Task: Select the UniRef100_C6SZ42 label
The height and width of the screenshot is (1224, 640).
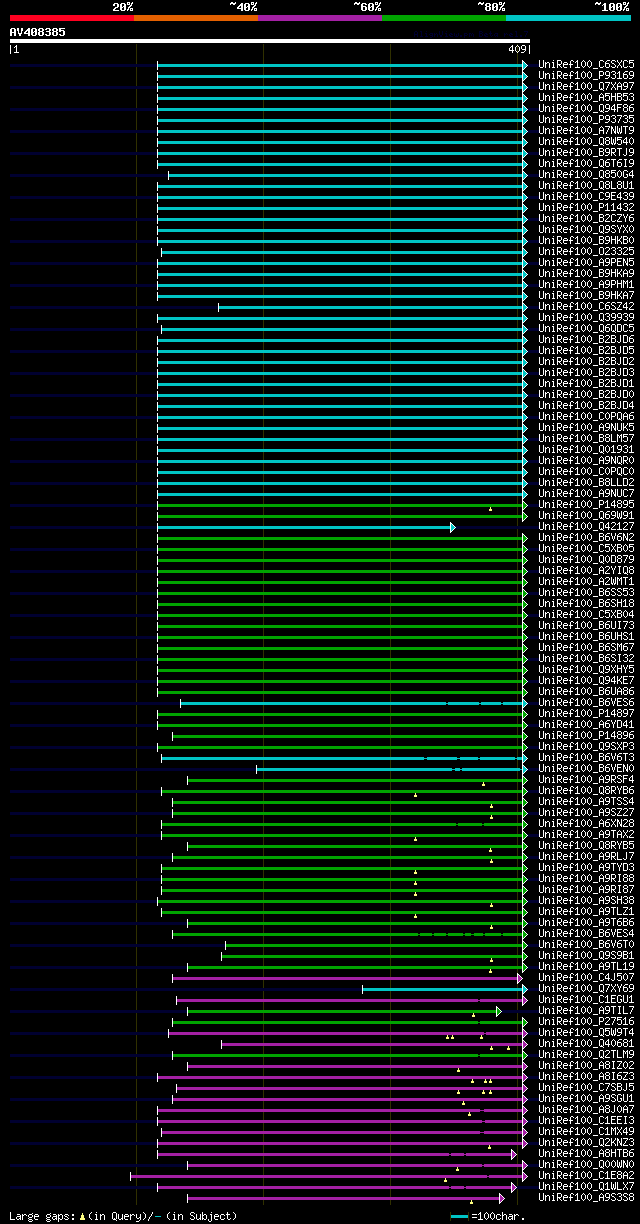Action: pos(586,307)
